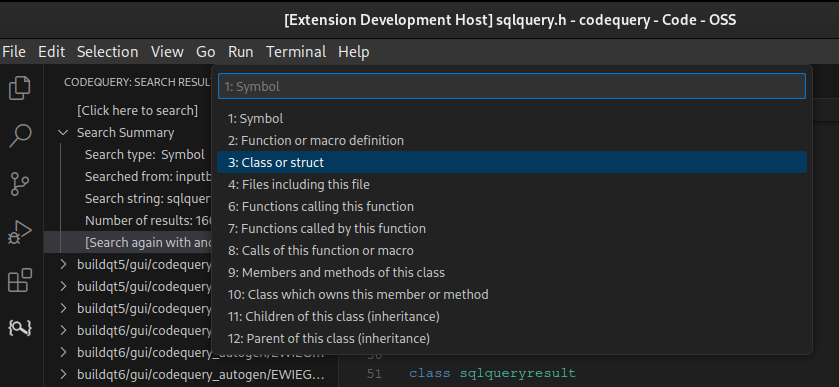Open the Go menu
The image size is (839, 387).
(x=205, y=52)
